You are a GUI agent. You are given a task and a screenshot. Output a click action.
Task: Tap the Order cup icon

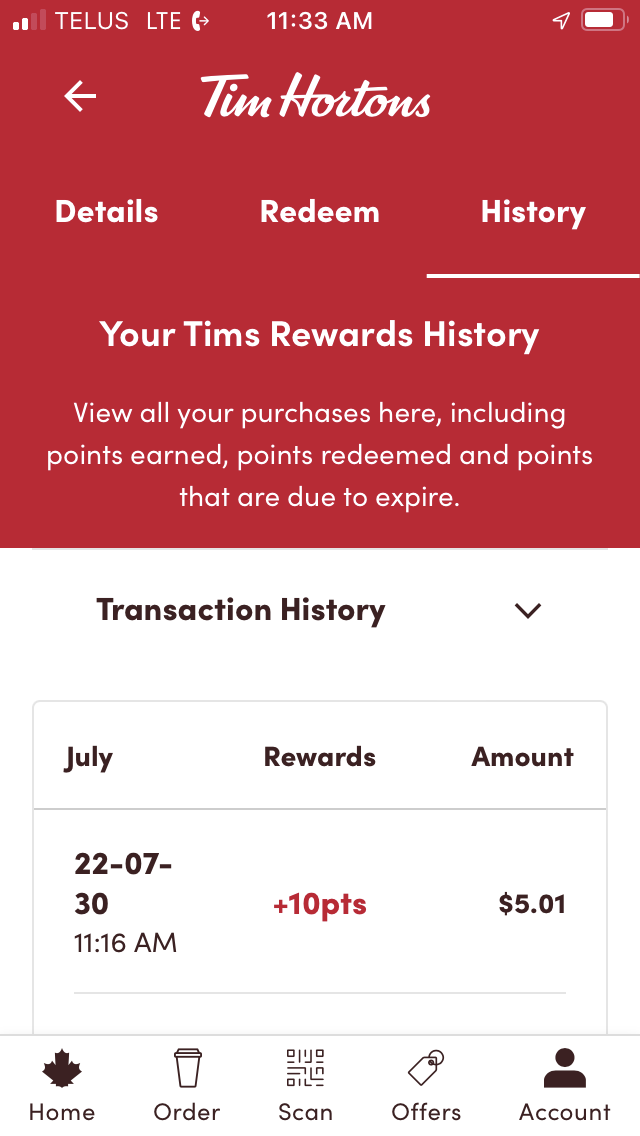[x=187, y=1069]
